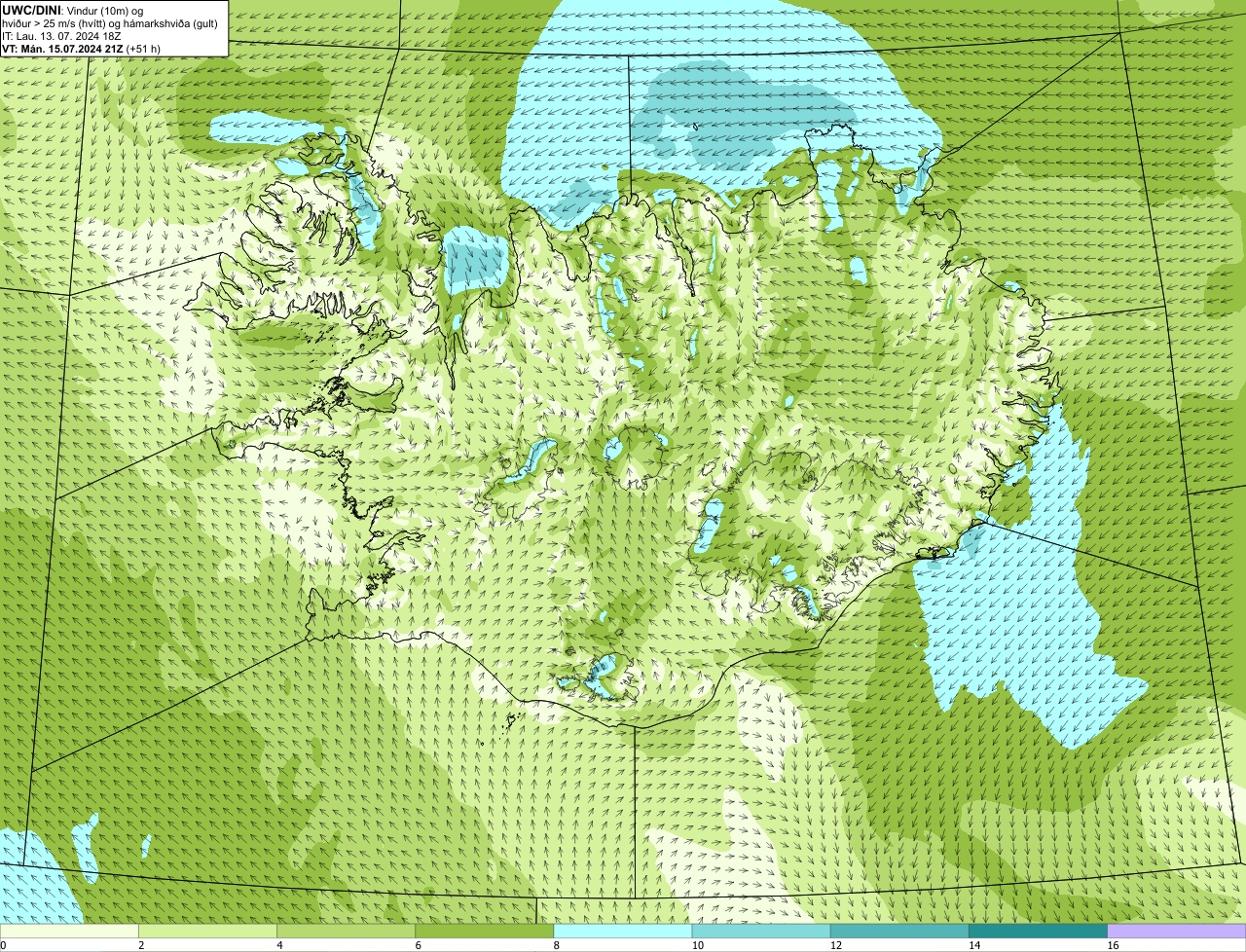This screenshot has width=1246, height=952.
Task: Select the 10–12 m/s turquoise legend swatch
Action: tap(761, 931)
